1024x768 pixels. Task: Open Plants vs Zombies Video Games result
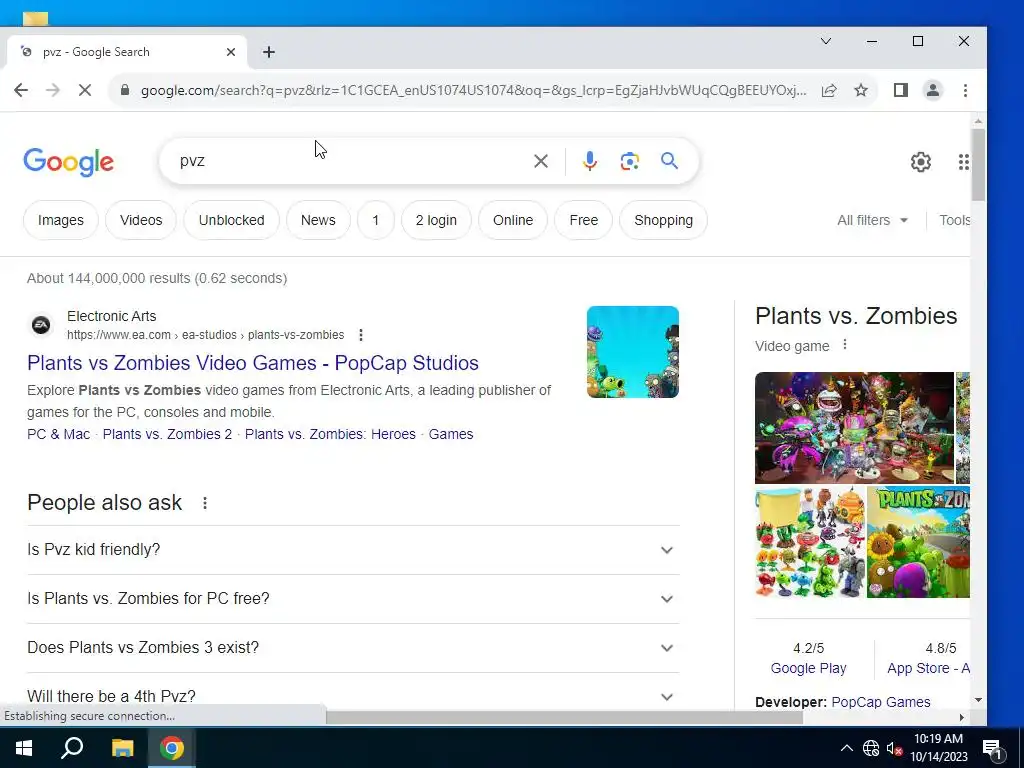253,363
